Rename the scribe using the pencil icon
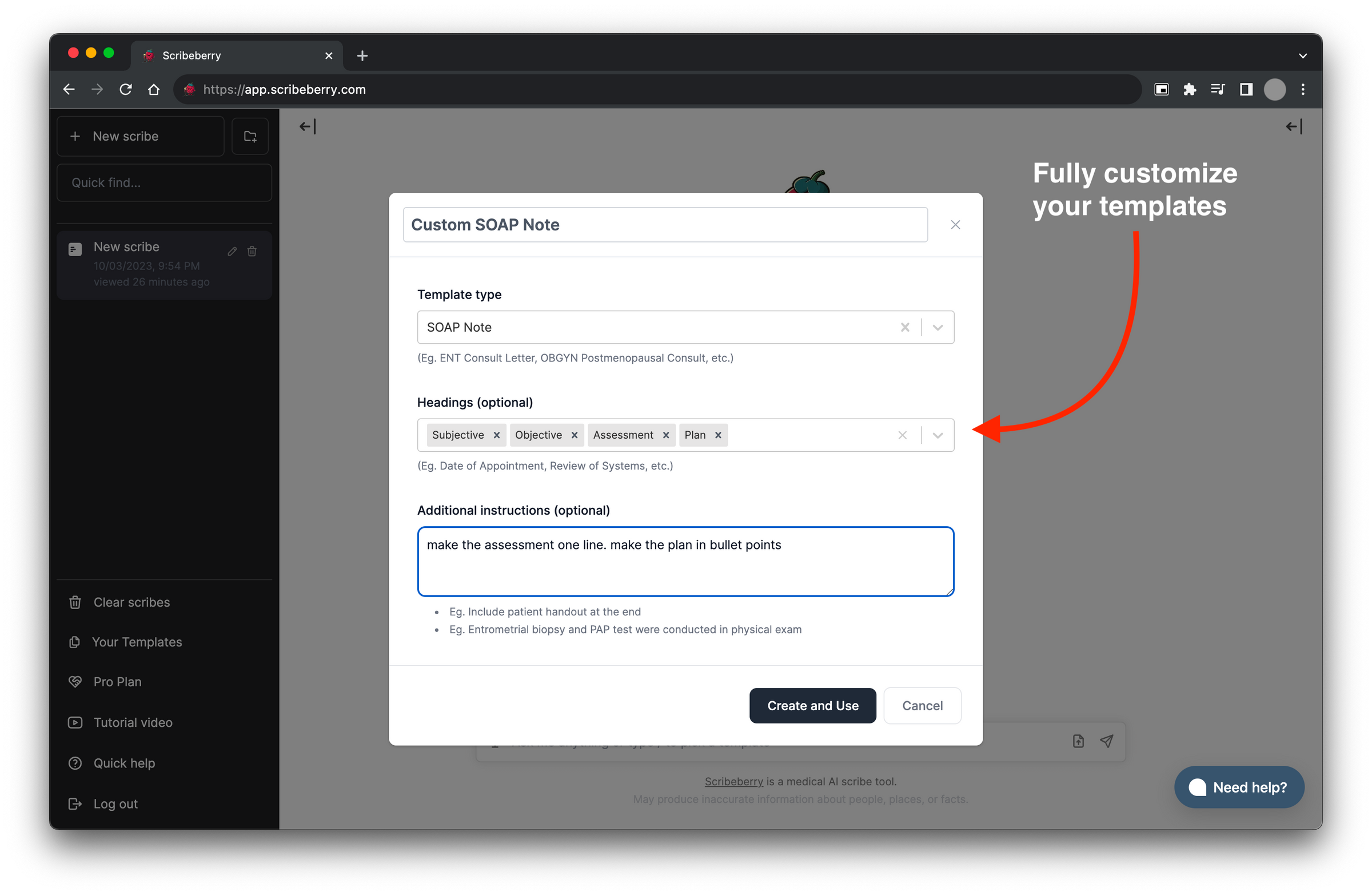 [232, 252]
